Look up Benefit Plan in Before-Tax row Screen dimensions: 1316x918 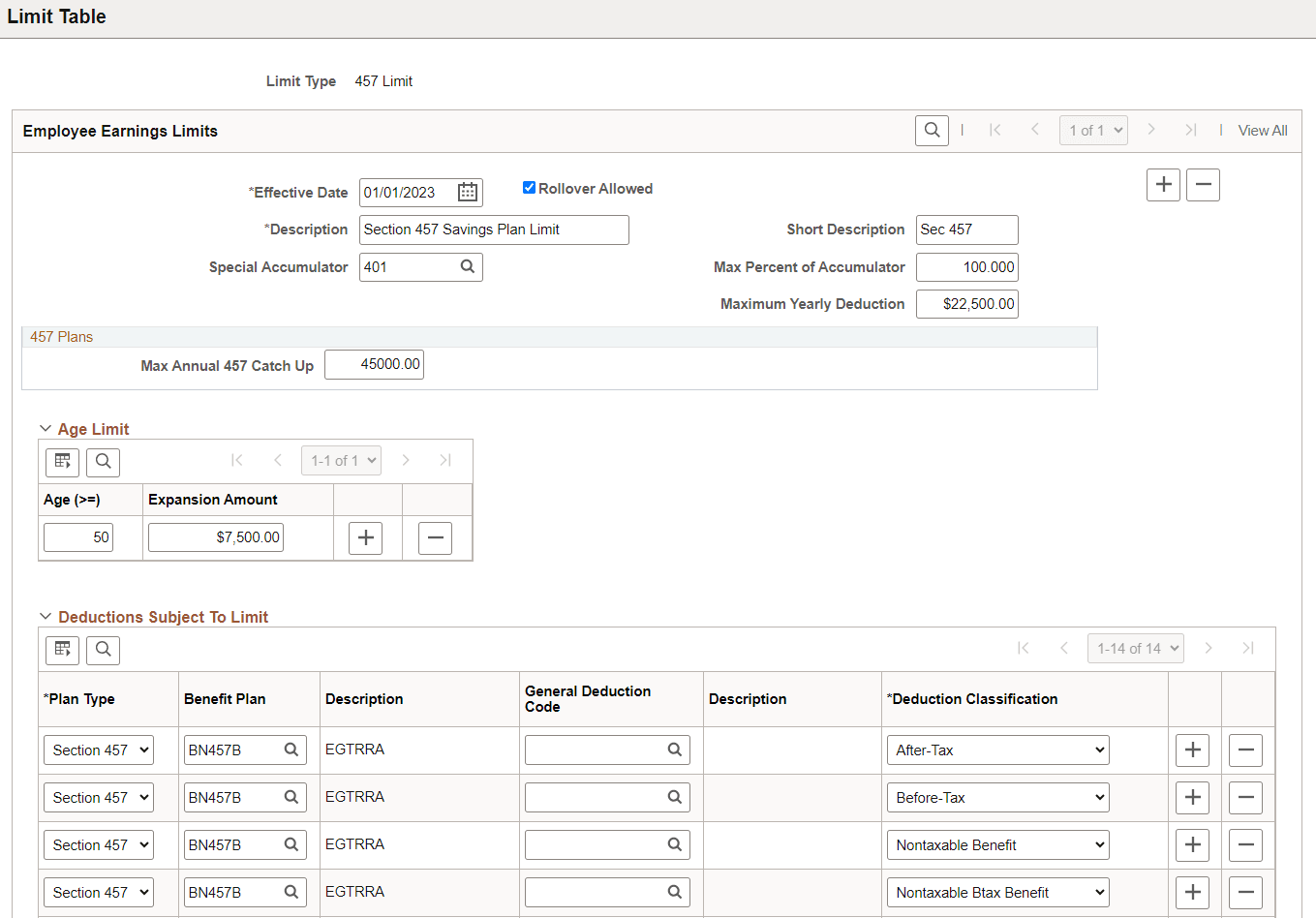[291, 797]
